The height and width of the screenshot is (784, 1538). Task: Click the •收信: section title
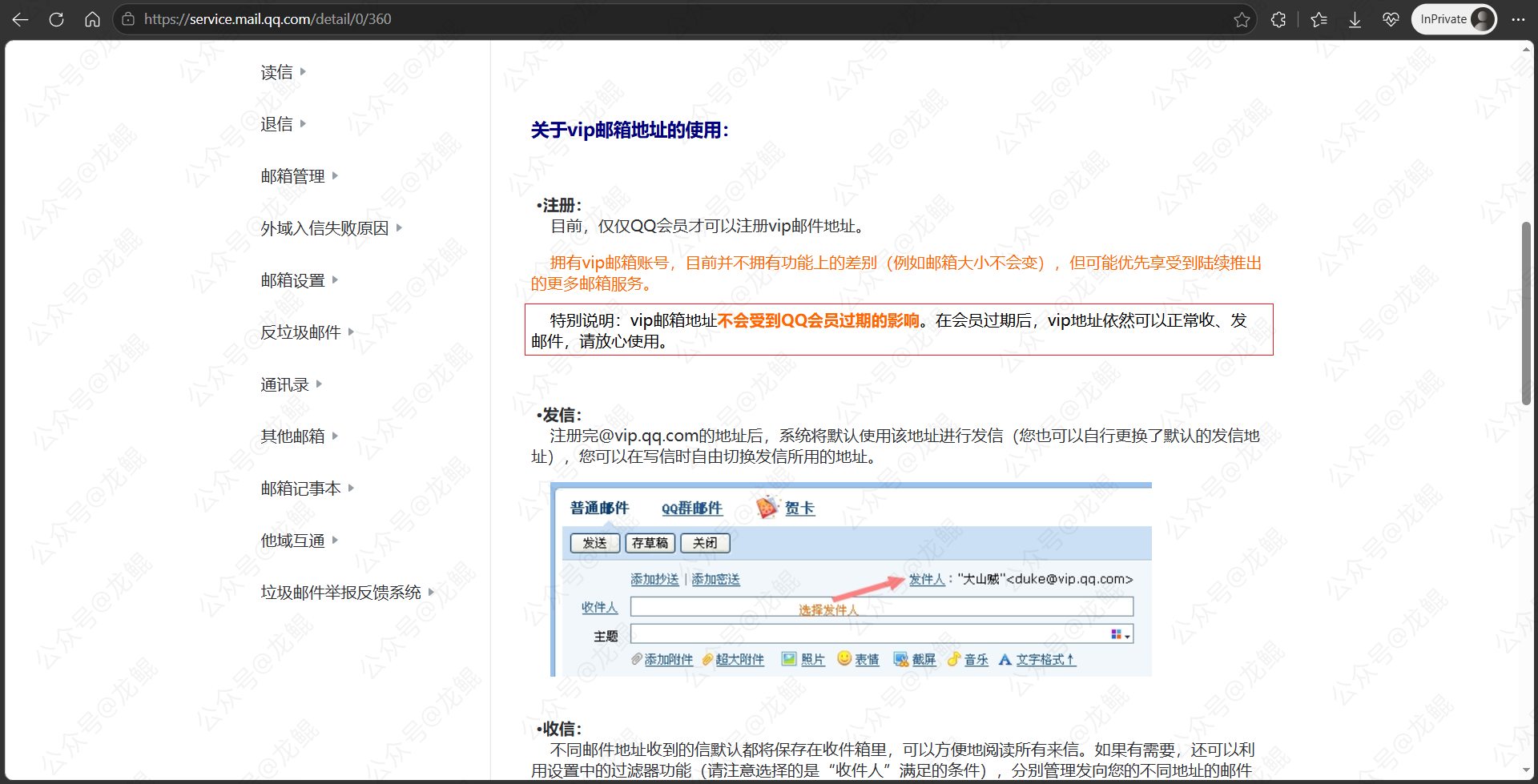559,729
